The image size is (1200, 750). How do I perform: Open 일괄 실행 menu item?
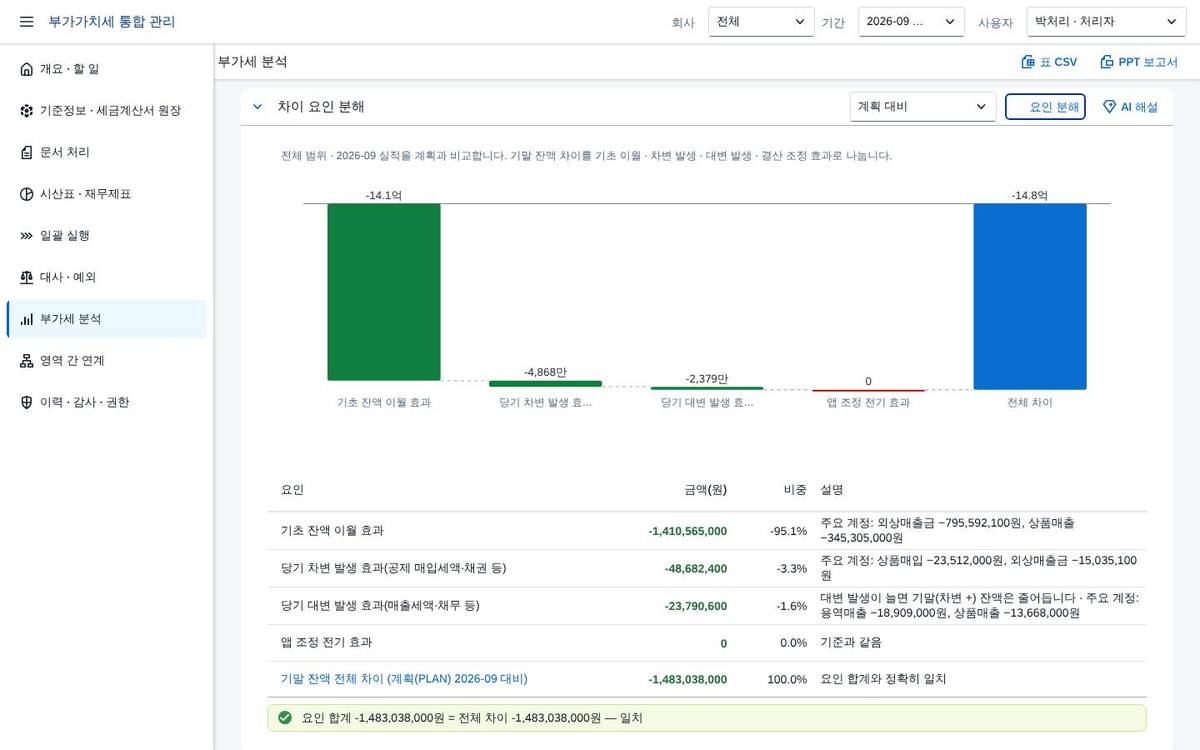pos(106,236)
